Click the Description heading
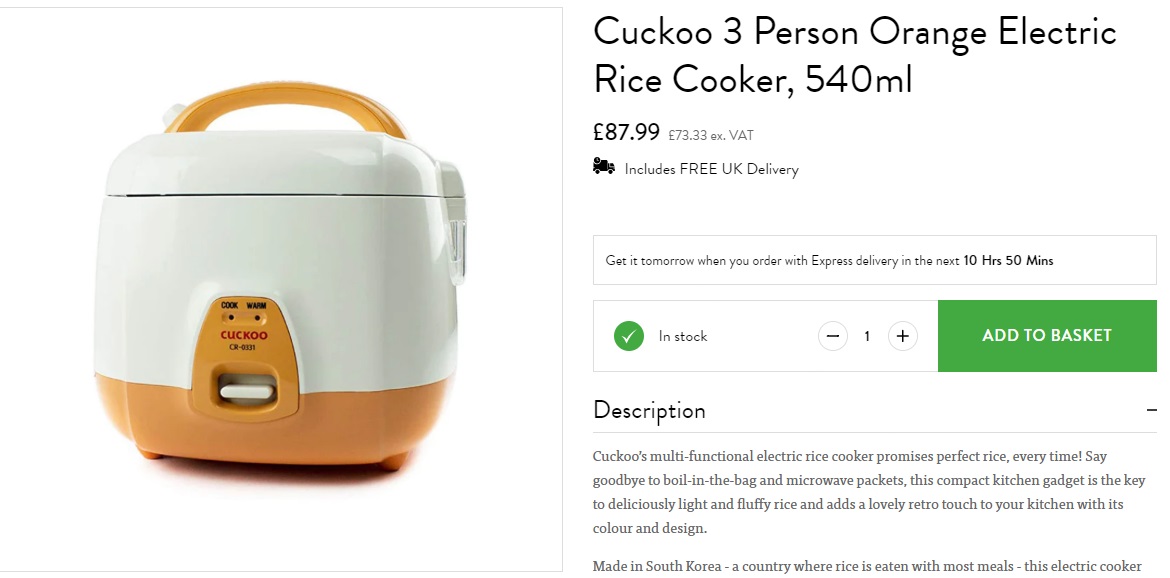 coord(649,410)
